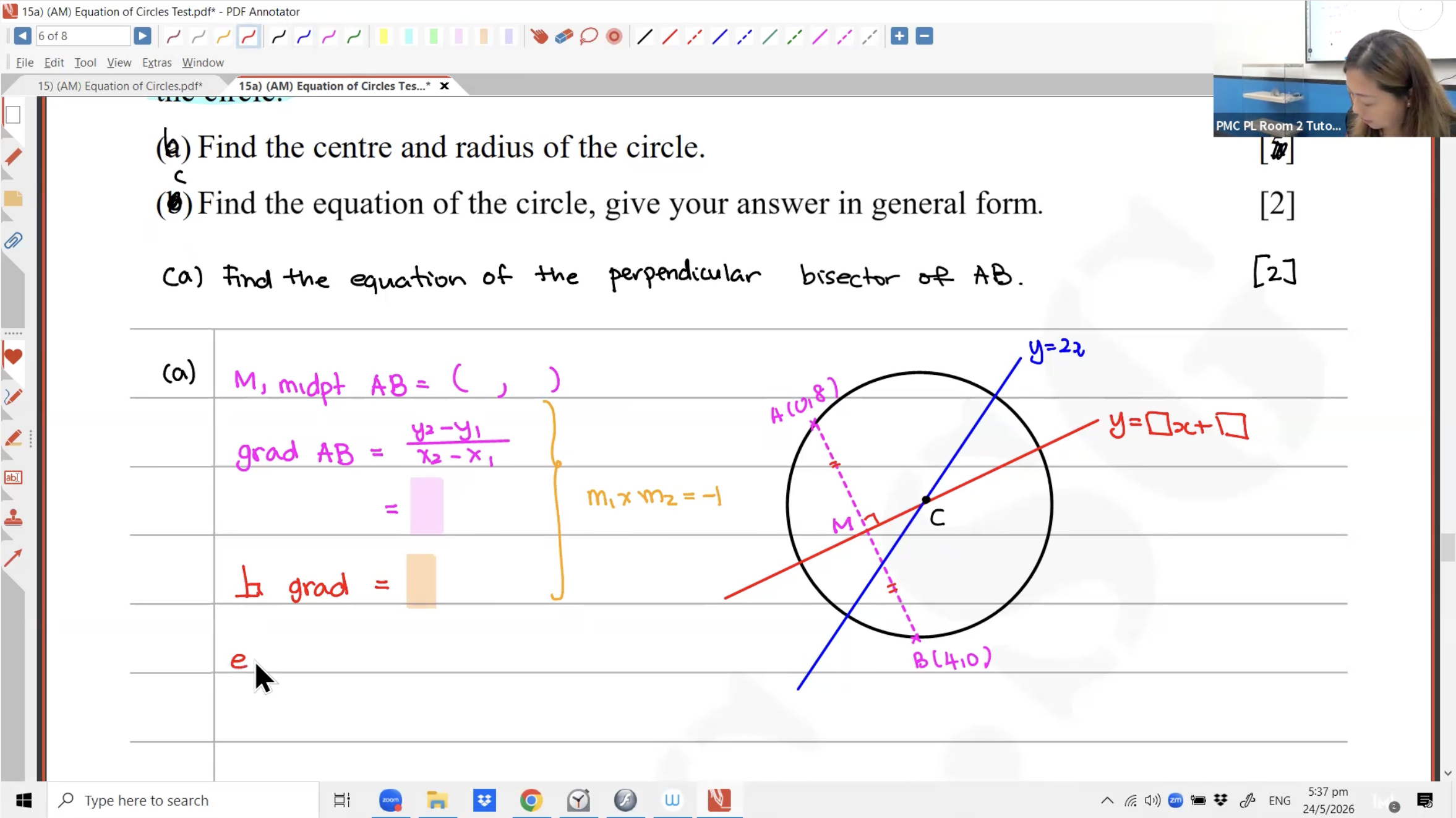Open the Extras menu
The image size is (1456, 818).
pos(156,62)
